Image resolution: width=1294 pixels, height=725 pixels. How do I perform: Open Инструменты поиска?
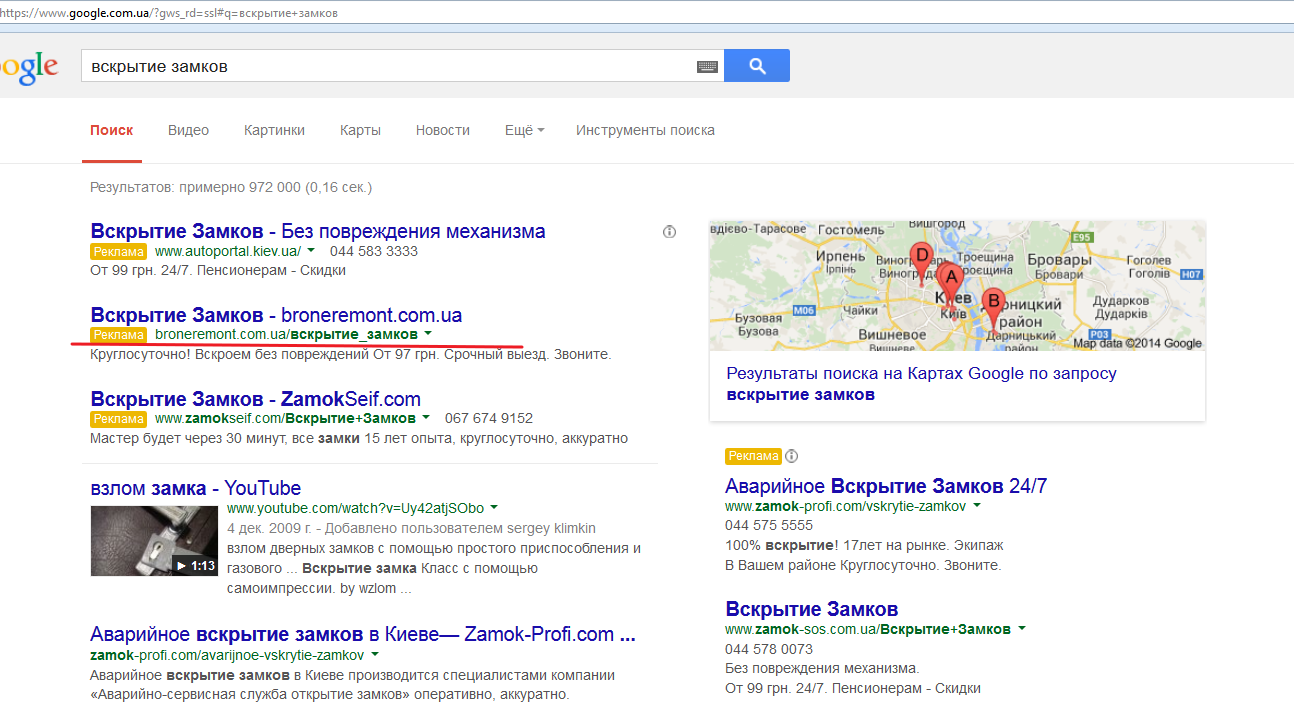click(645, 130)
